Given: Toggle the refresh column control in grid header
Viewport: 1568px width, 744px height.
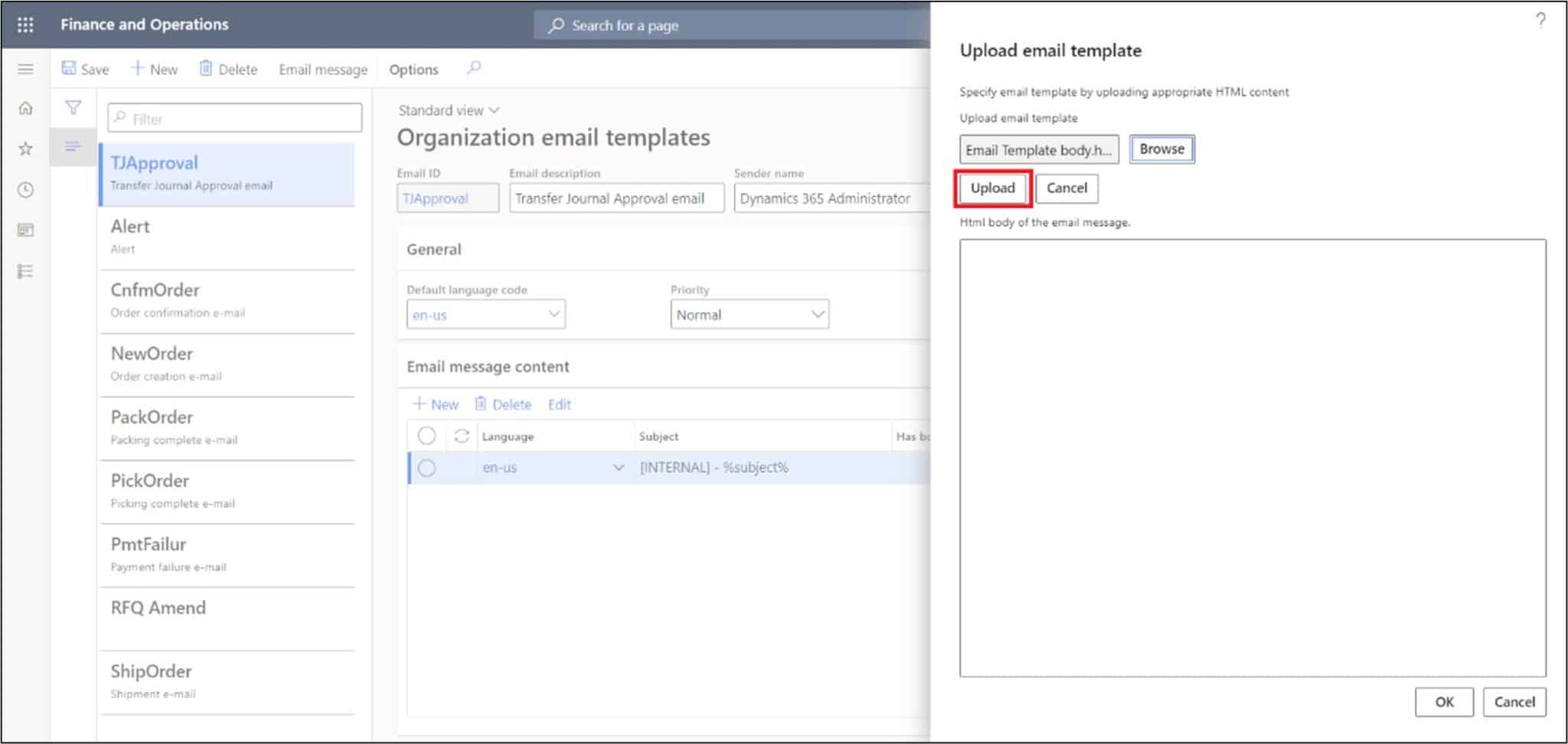Looking at the screenshot, I should click(x=462, y=436).
